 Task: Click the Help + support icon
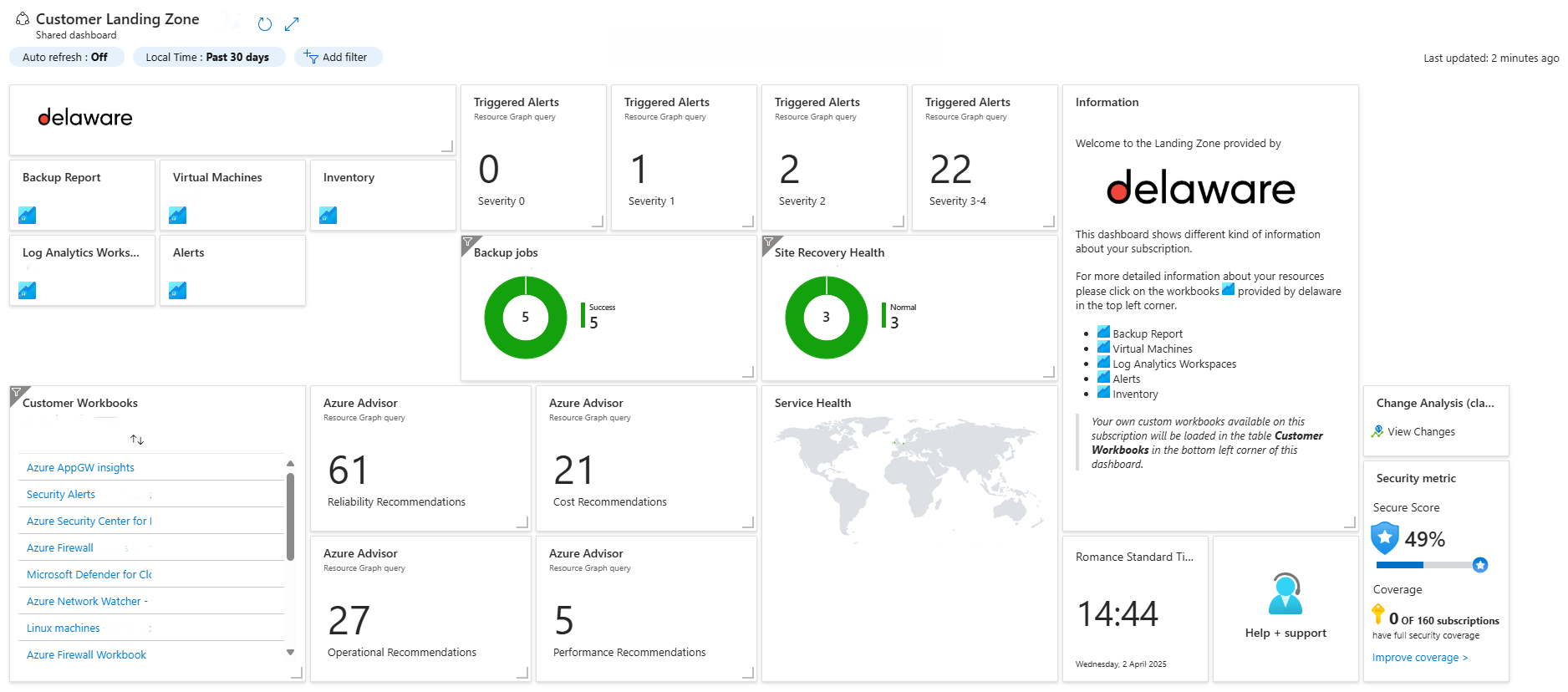pos(1285,595)
